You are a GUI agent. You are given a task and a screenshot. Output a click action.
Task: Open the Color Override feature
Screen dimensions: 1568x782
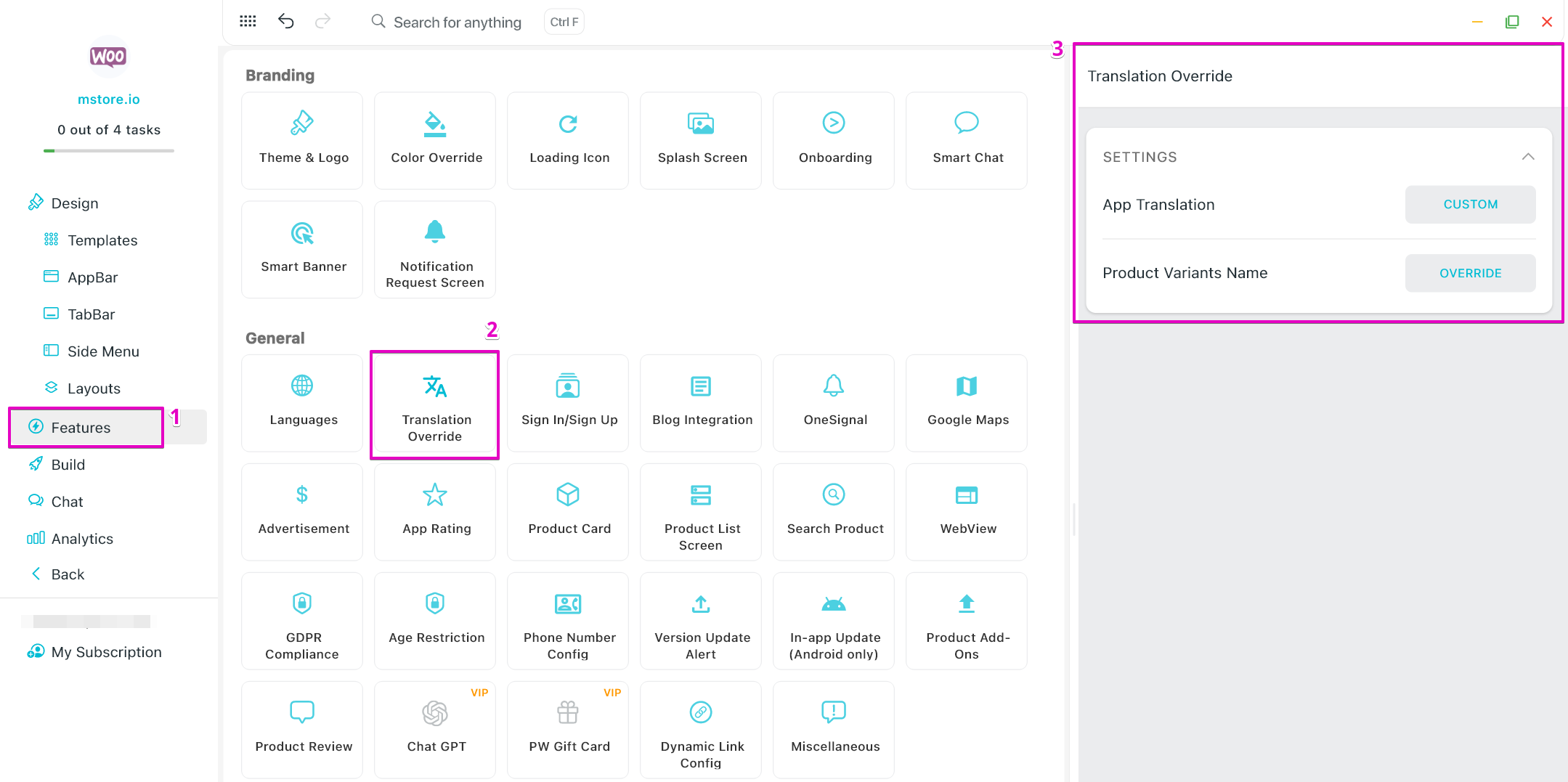[435, 140]
